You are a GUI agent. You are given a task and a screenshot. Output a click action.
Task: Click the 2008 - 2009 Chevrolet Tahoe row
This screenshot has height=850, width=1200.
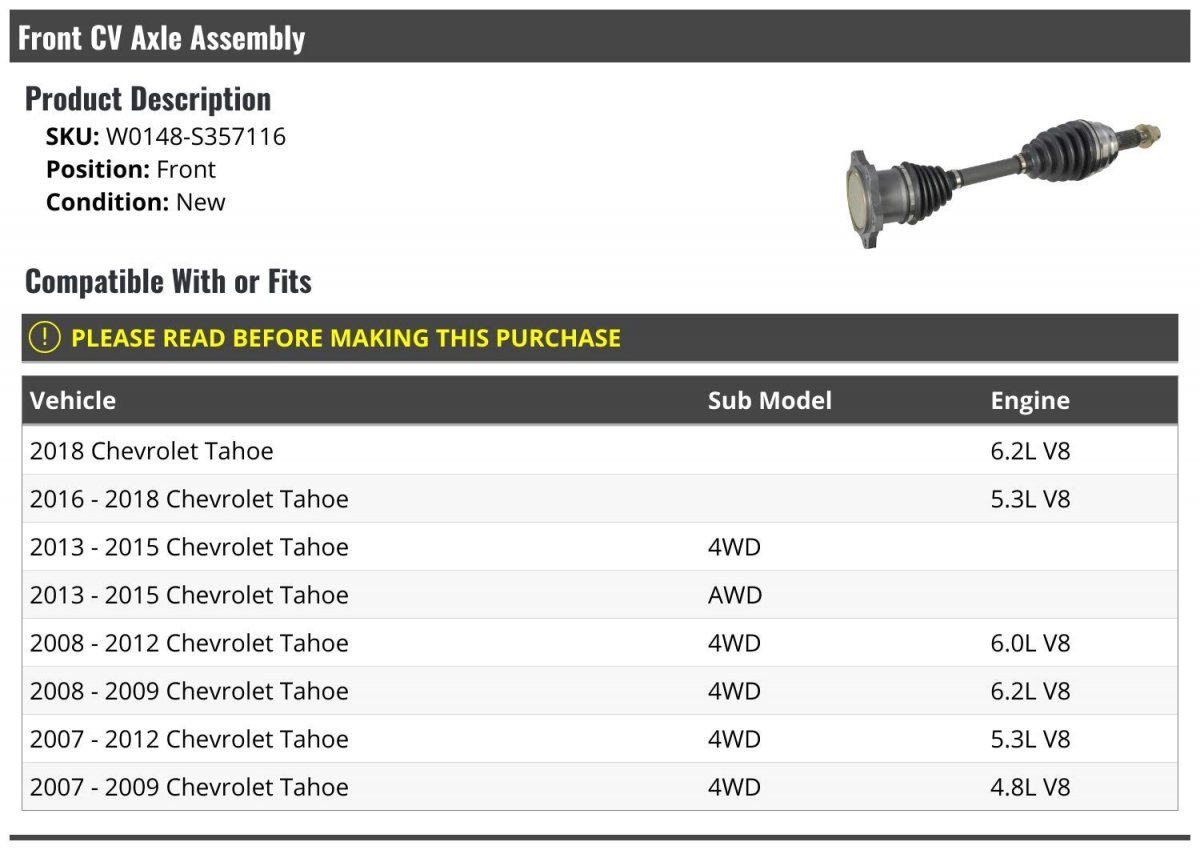click(600, 691)
